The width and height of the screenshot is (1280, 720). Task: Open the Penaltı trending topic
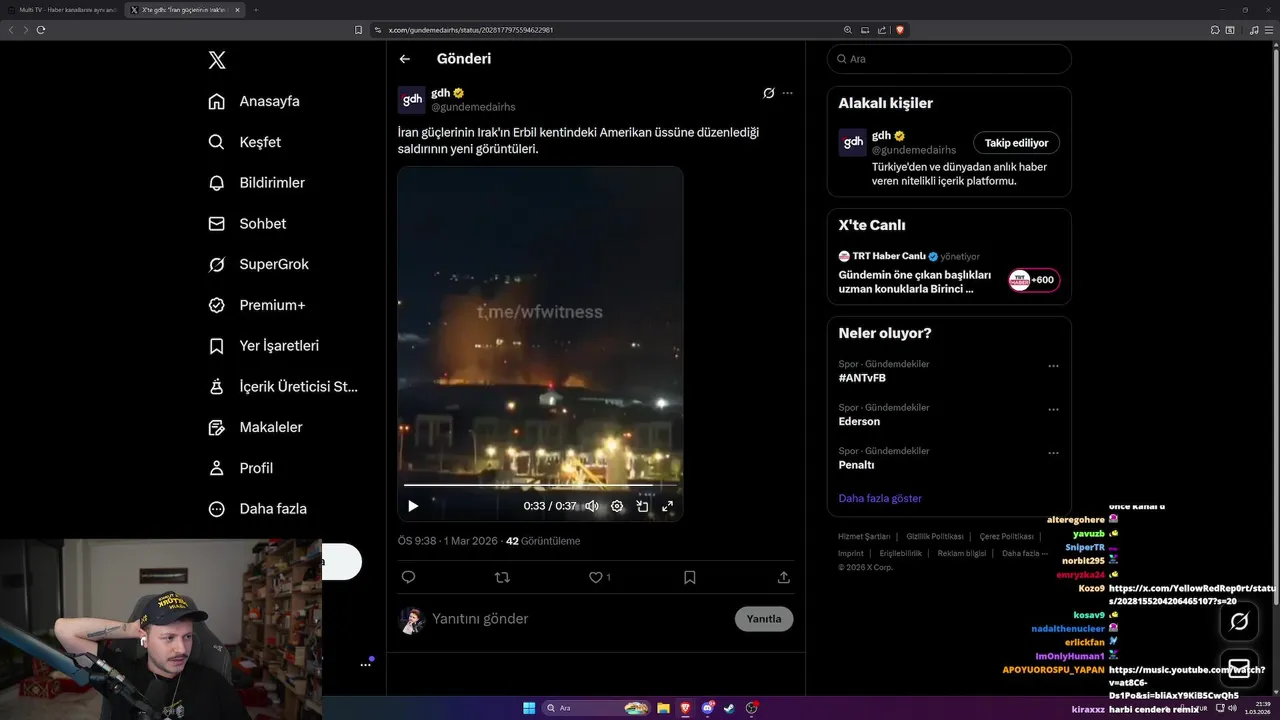click(856, 465)
